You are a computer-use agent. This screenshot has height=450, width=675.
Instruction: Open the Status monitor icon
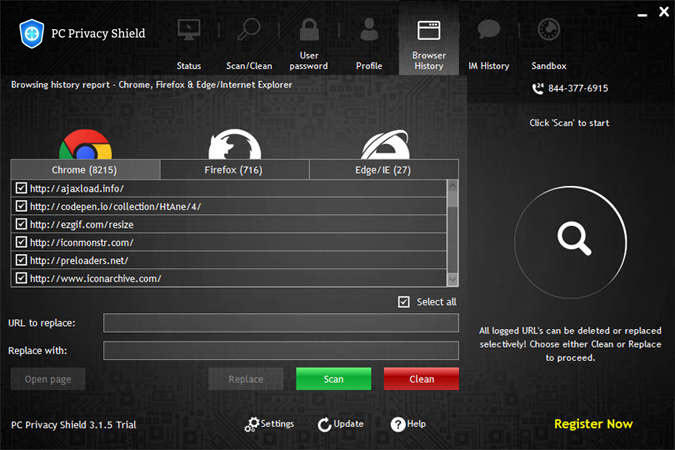pos(189,29)
